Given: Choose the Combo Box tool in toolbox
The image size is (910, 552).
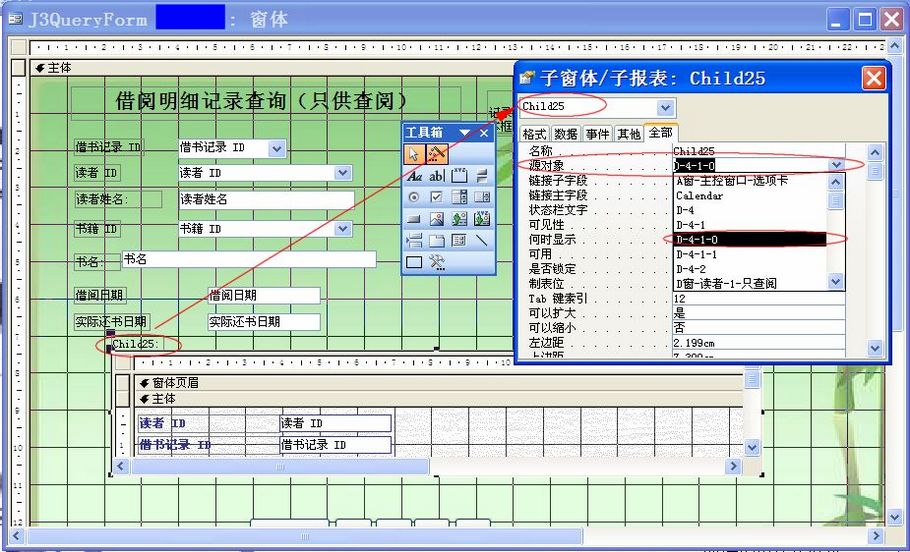Looking at the screenshot, I should click(459, 198).
